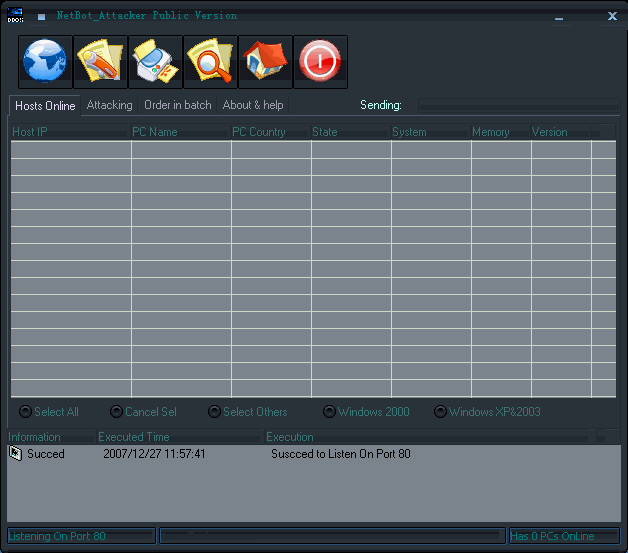Screen dimensions: 628x553
Task: Choose the Cancel Sel radio option
Action: point(116,412)
